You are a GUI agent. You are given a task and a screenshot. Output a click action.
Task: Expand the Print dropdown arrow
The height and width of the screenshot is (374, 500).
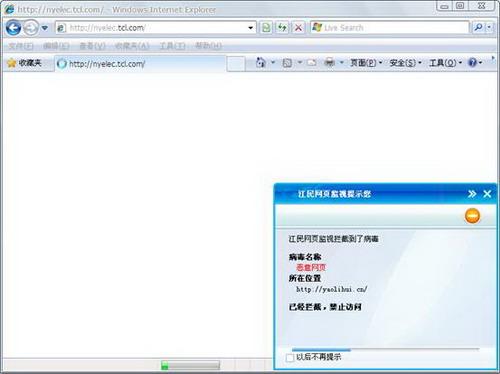point(341,62)
